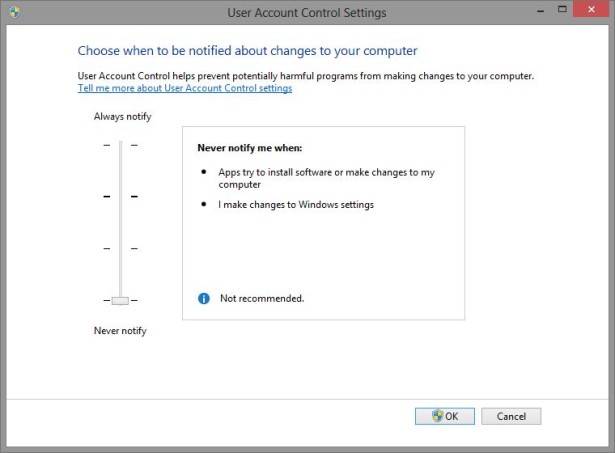The height and width of the screenshot is (453, 615).
Task: Click the 'User Account Control helps prevent' description text
Action: [x=306, y=76]
